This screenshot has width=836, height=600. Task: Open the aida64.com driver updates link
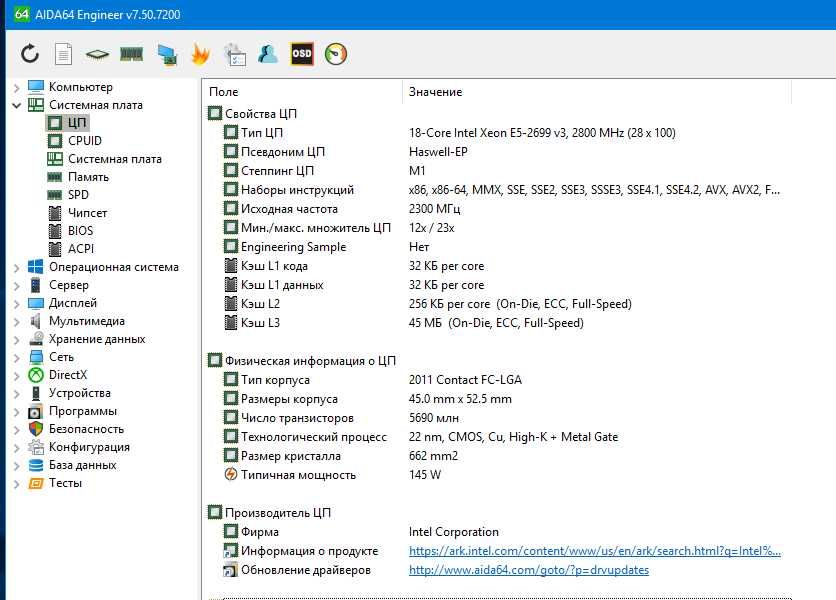529,570
